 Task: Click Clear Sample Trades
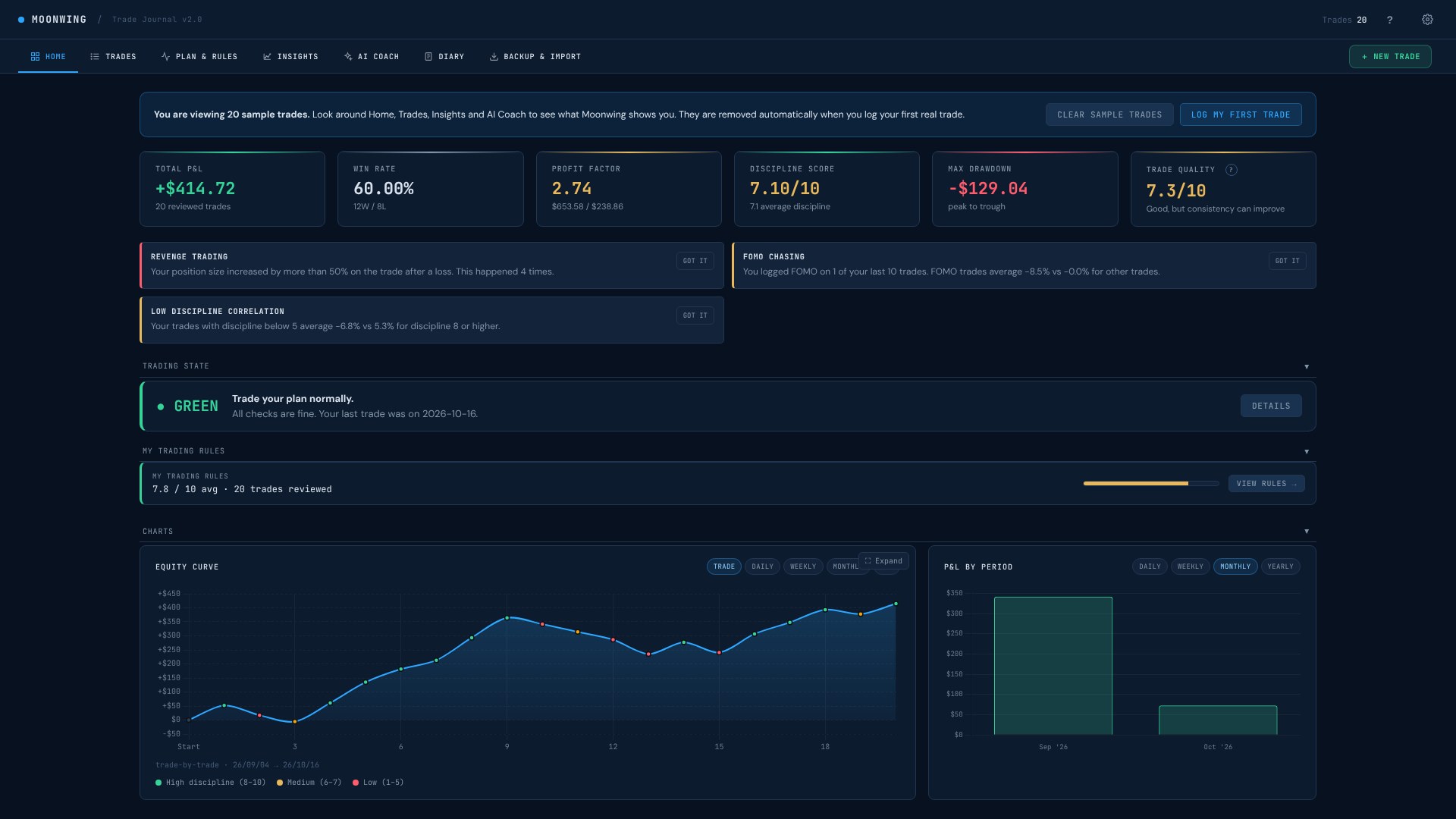click(x=1109, y=115)
